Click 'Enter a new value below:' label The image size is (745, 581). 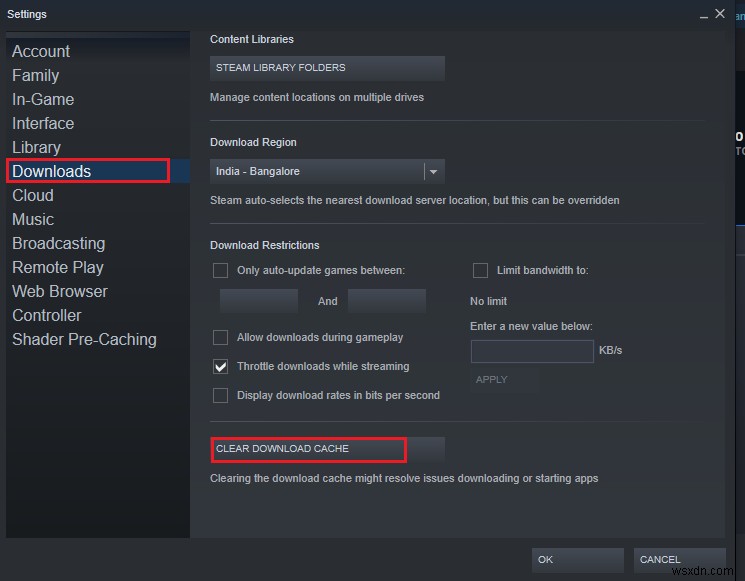531,326
